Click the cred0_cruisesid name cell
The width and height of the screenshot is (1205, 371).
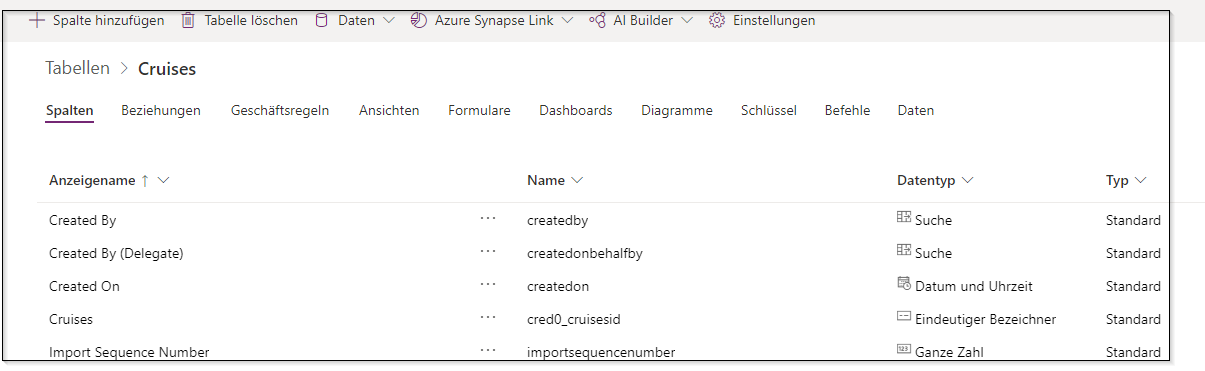click(x=574, y=319)
